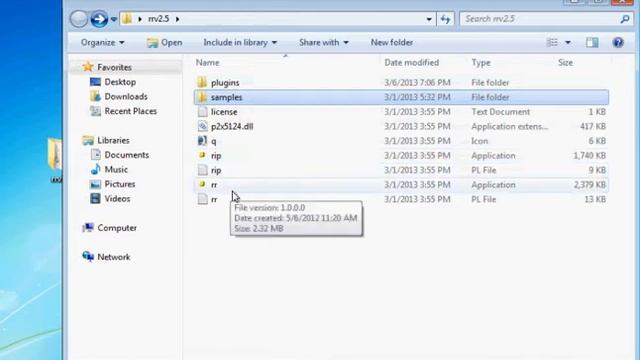Screen dimensions: 640x360
Task: Open the Documents library
Action: [x=127, y=155]
